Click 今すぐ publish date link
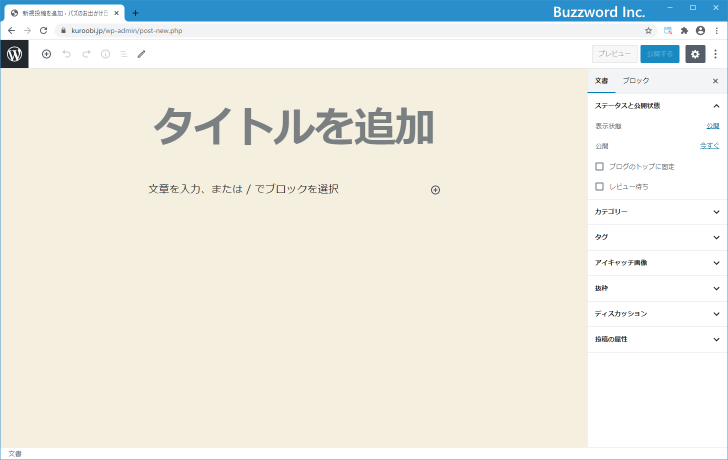 click(x=709, y=146)
